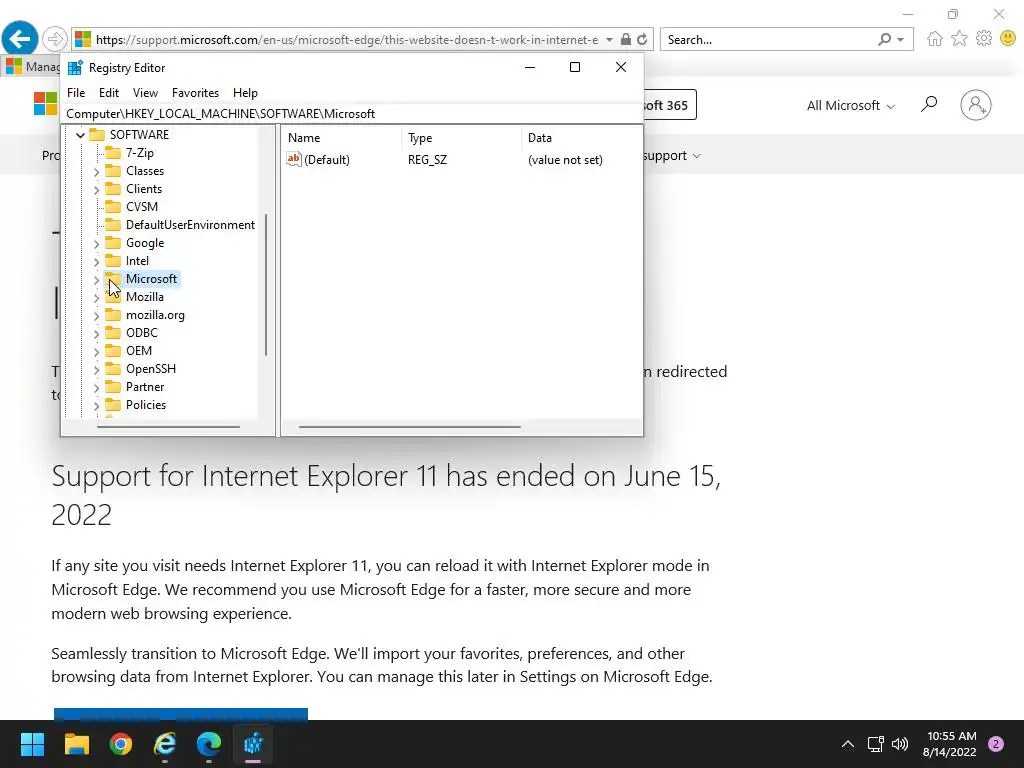
Task: Open the address bar history dropdown arrow
Action: [x=609, y=40]
